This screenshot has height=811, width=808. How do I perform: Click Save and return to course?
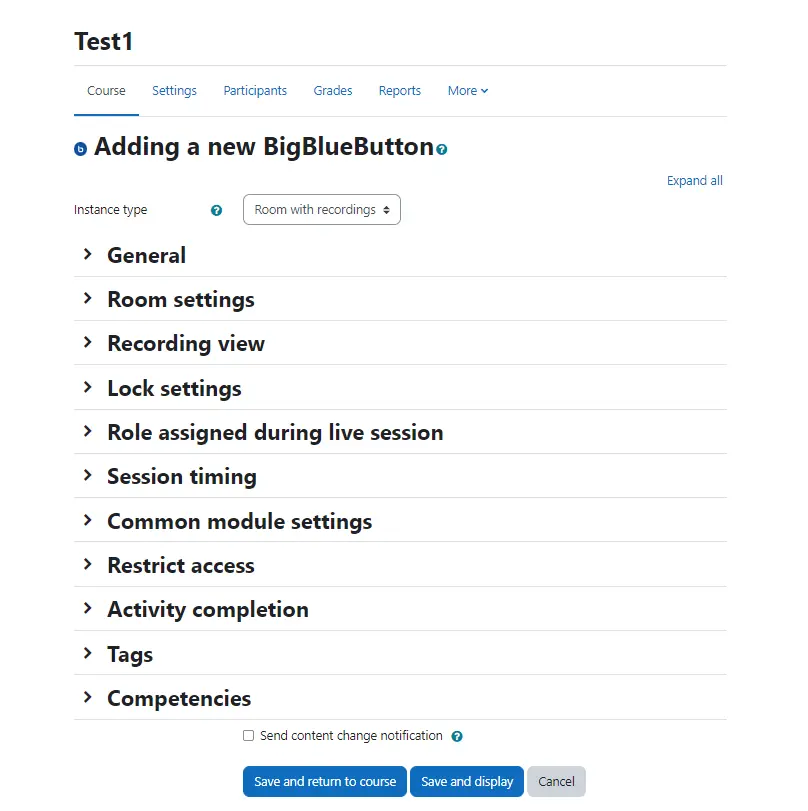click(325, 782)
